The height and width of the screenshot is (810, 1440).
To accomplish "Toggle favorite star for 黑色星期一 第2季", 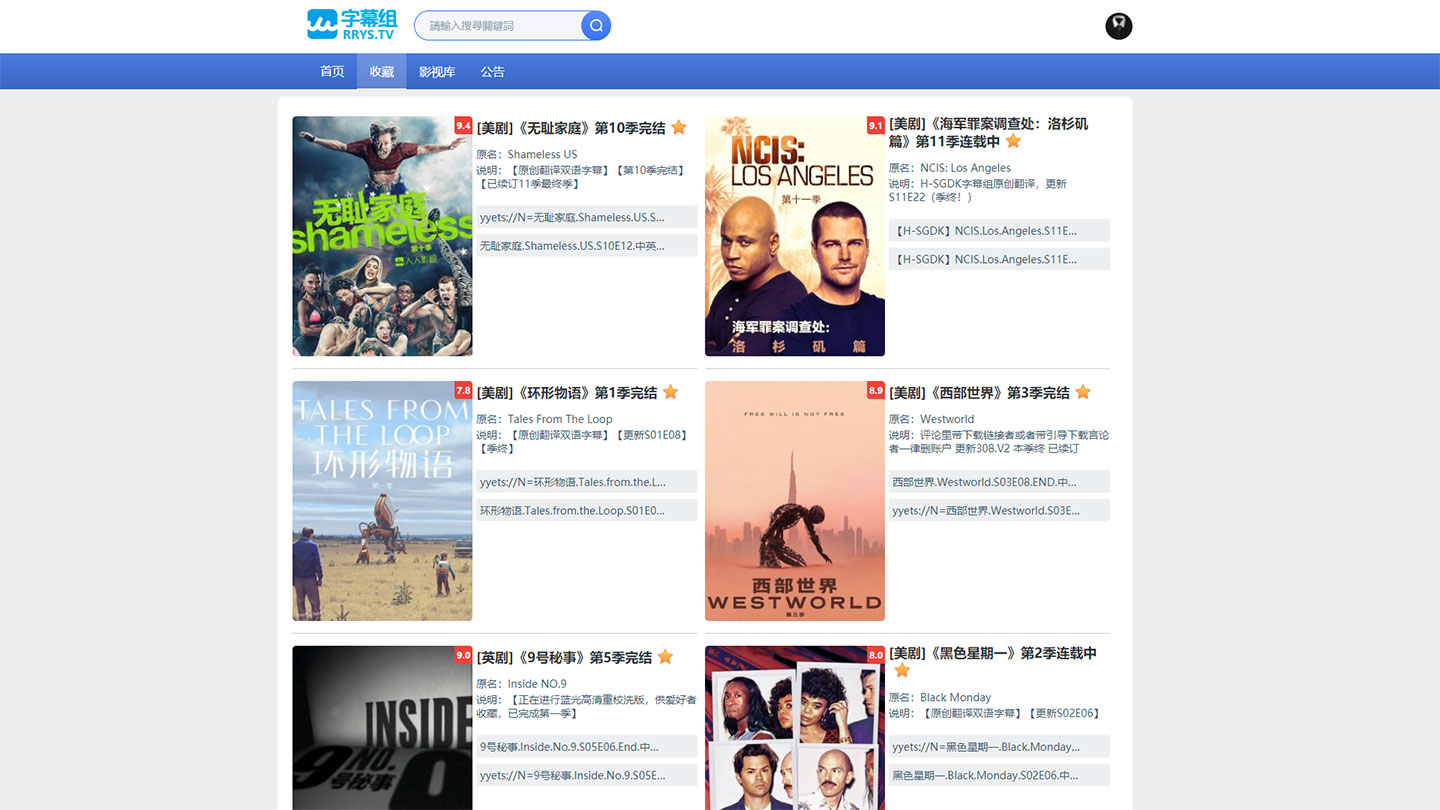I will [x=902, y=670].
